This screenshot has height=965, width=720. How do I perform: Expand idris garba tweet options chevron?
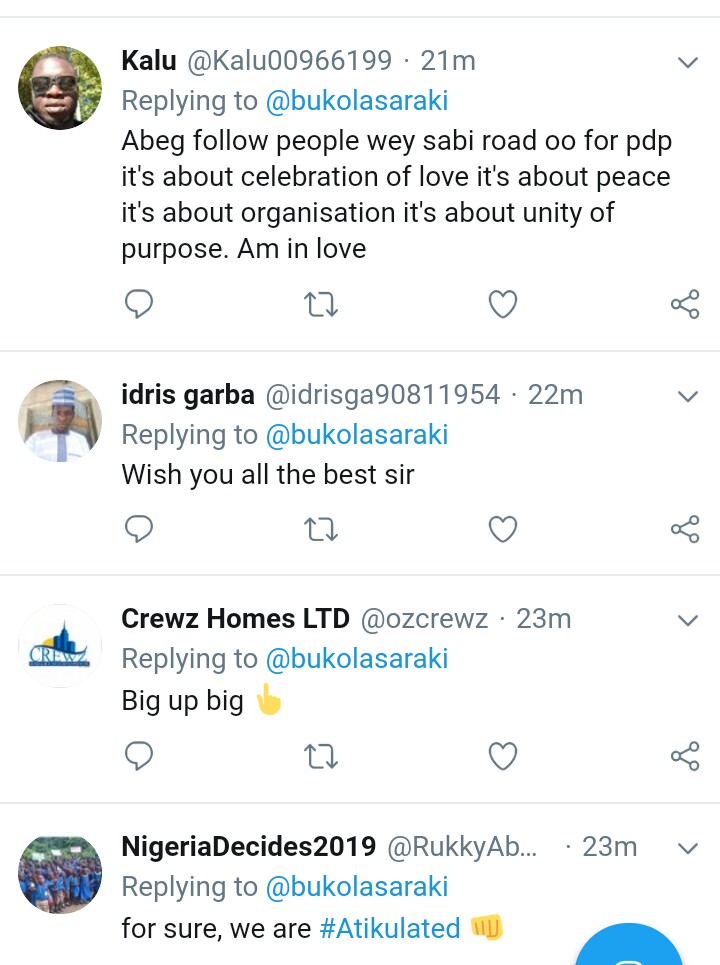[687, 396]
